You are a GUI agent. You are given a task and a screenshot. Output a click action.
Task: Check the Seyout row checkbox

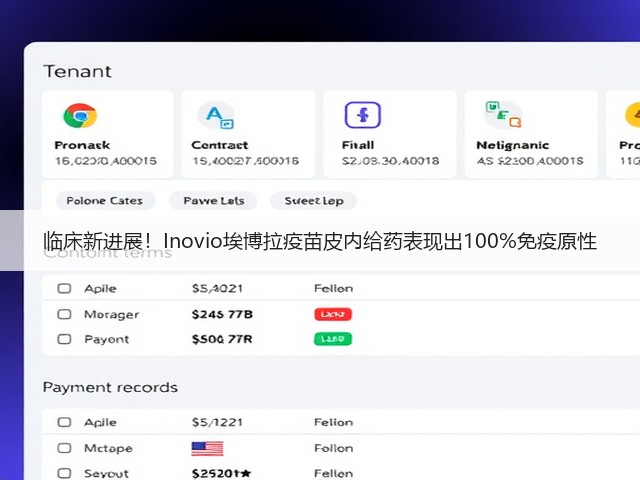coord(64,473)
